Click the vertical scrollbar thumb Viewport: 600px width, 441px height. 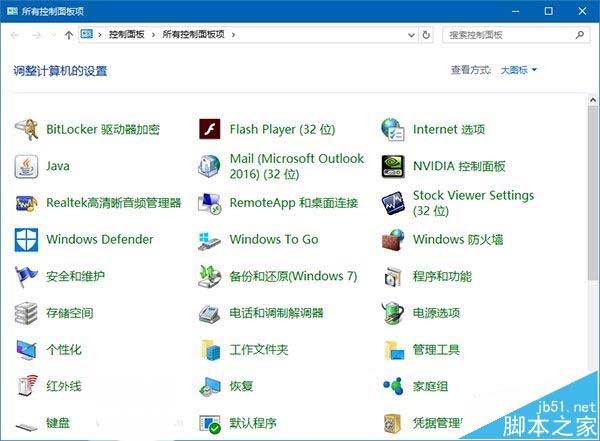tap(593, 193)
